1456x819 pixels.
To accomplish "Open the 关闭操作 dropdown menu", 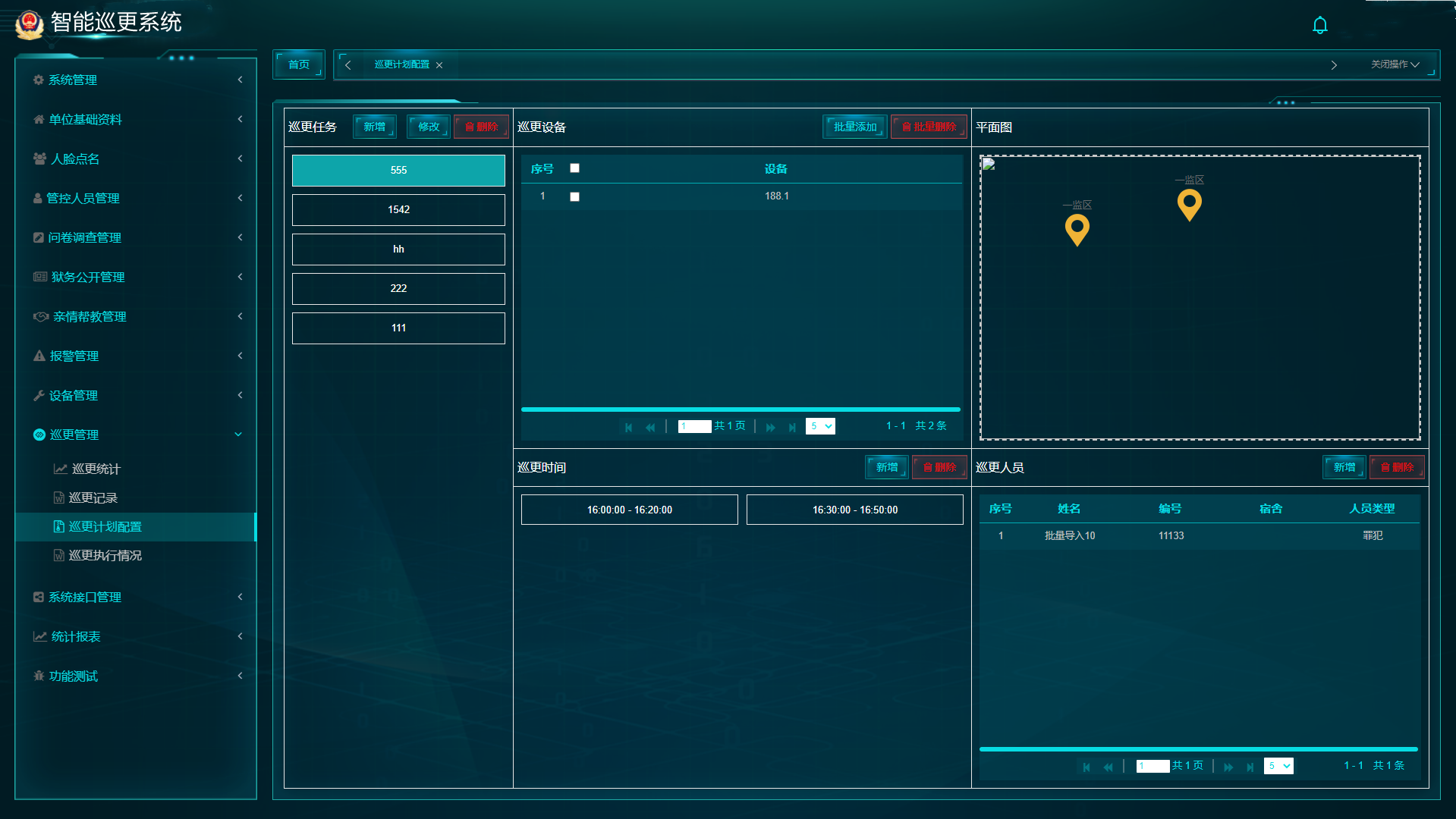I will tap(1394, 64).
